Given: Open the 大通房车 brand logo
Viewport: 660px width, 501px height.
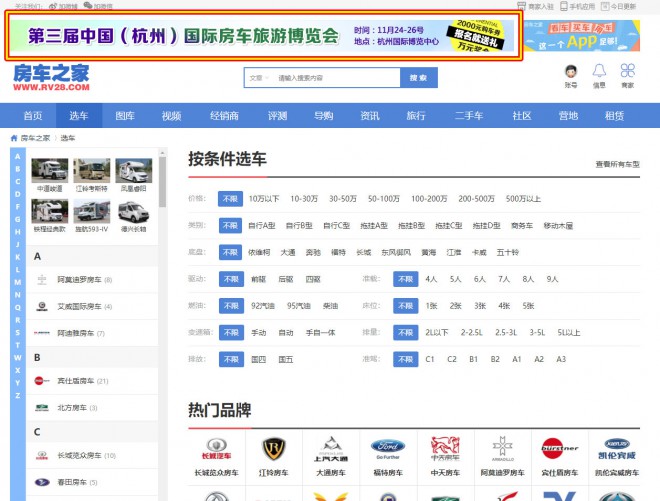Looking at the screenshot, I should tap(331, 449).
